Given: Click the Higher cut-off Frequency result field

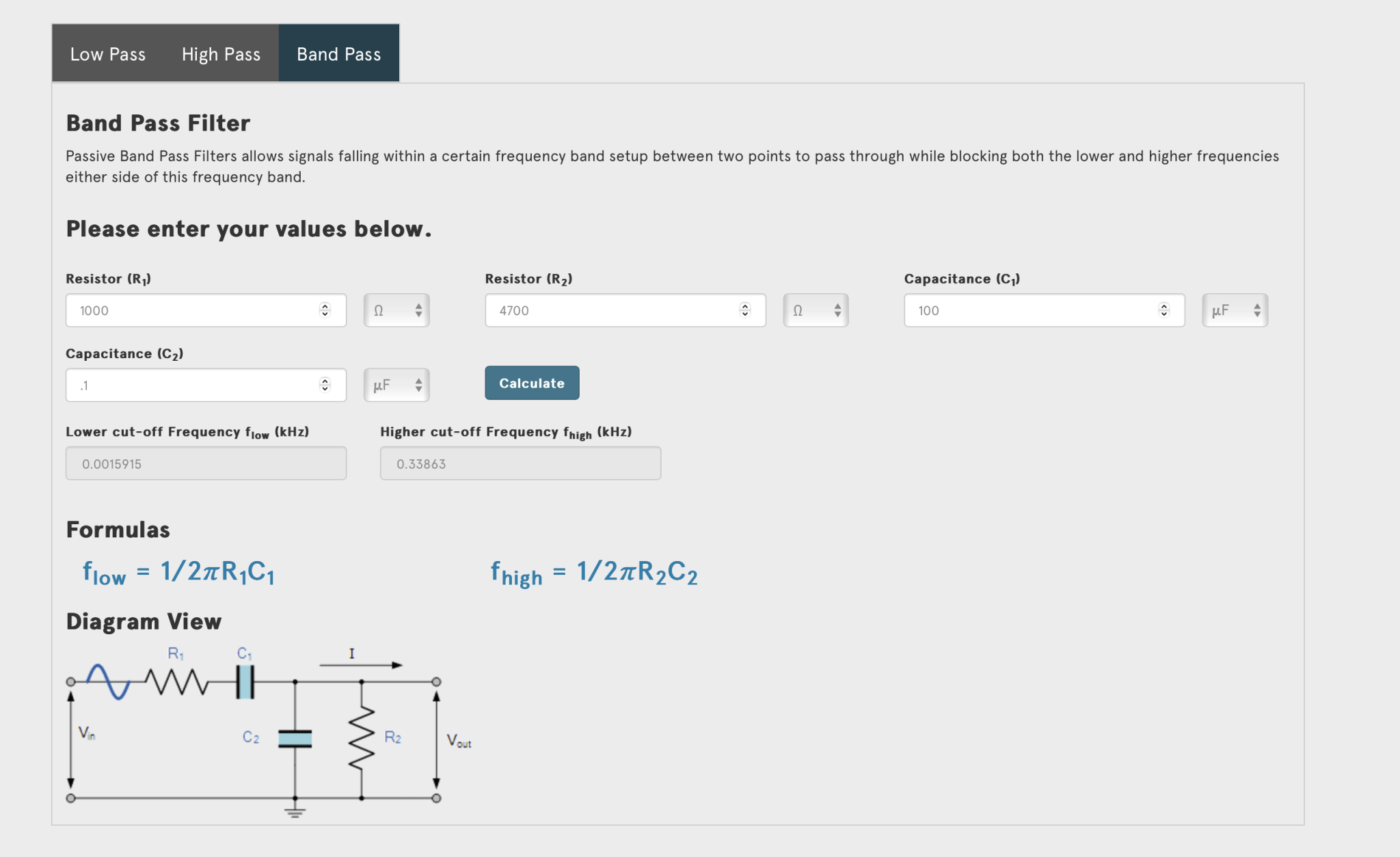Looking at the screenshot, I should click(x=520, y=463).
